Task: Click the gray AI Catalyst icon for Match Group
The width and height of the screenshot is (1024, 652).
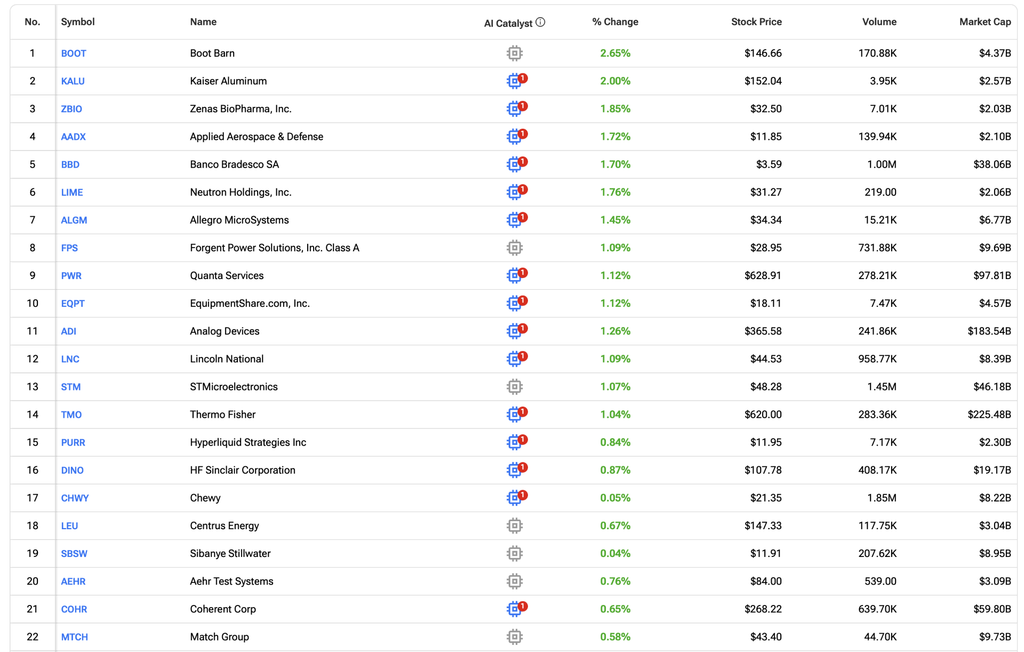Action: tap(515, 637)
